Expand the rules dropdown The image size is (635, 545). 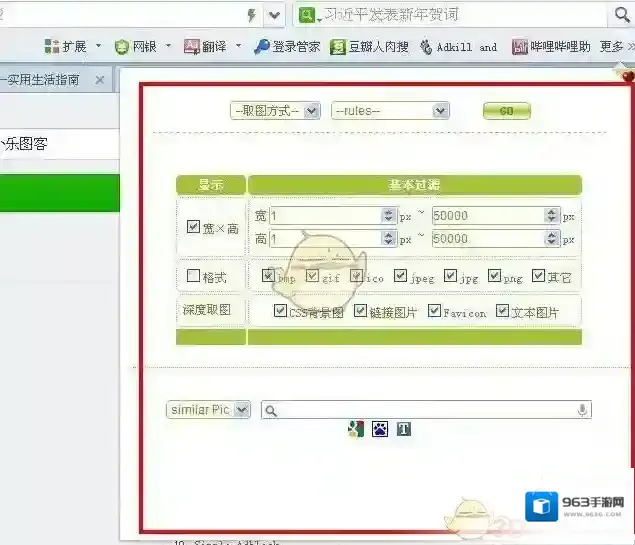(390, 111)
